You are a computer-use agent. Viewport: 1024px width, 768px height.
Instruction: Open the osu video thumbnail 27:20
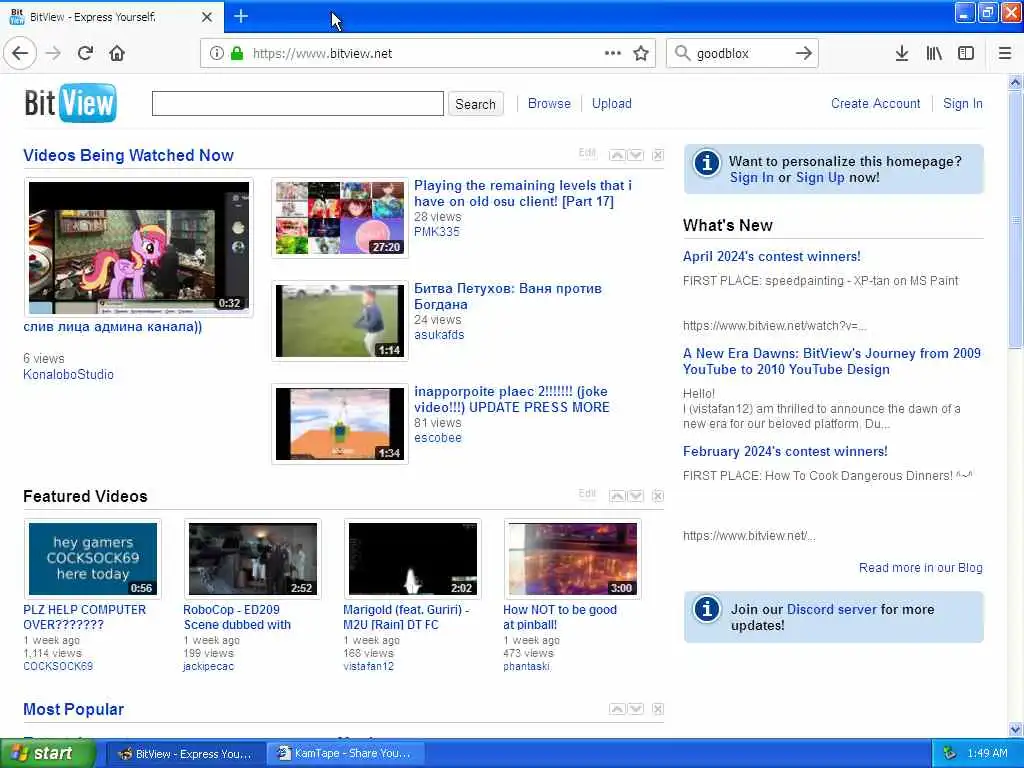(x=340, y=217)
